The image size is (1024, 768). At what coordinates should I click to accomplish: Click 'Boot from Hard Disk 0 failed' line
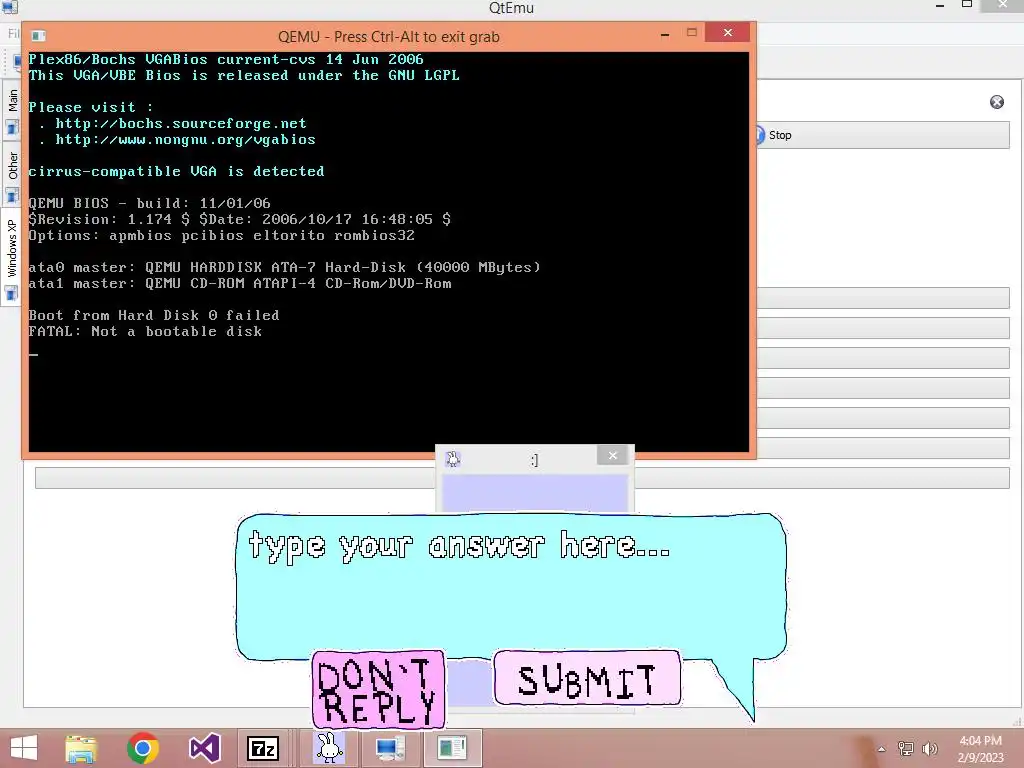[x=153, y=315]
